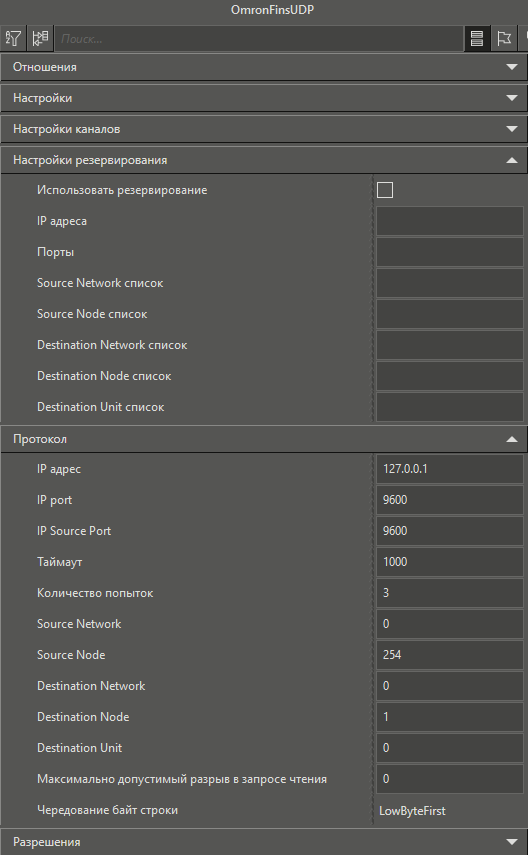Click the Таймаут value 1000
The image size is (528, 855).
pos(449,562)
